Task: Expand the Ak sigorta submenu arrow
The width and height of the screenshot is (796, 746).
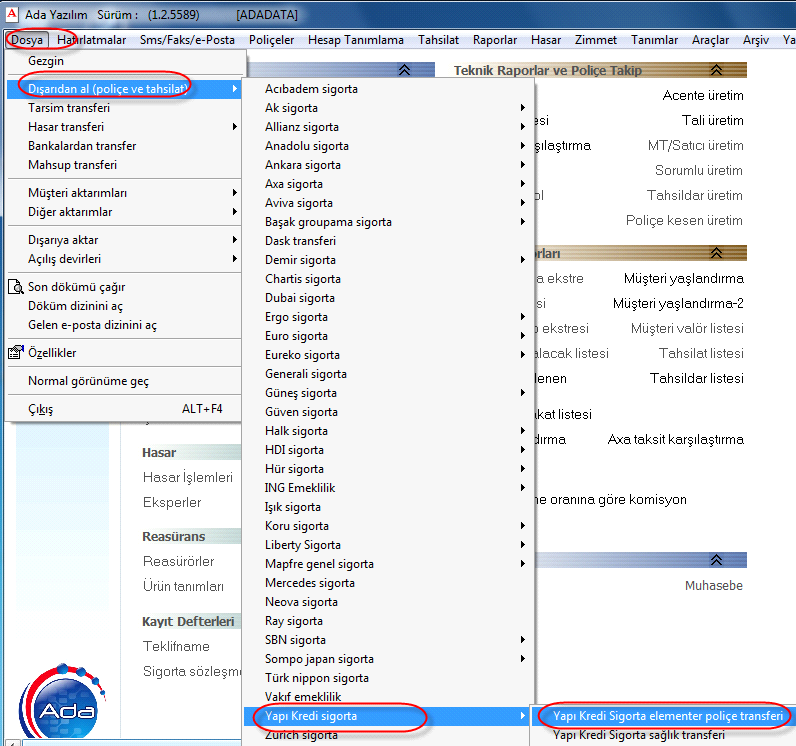Action: pyautogui.click(x=523, y=108)
